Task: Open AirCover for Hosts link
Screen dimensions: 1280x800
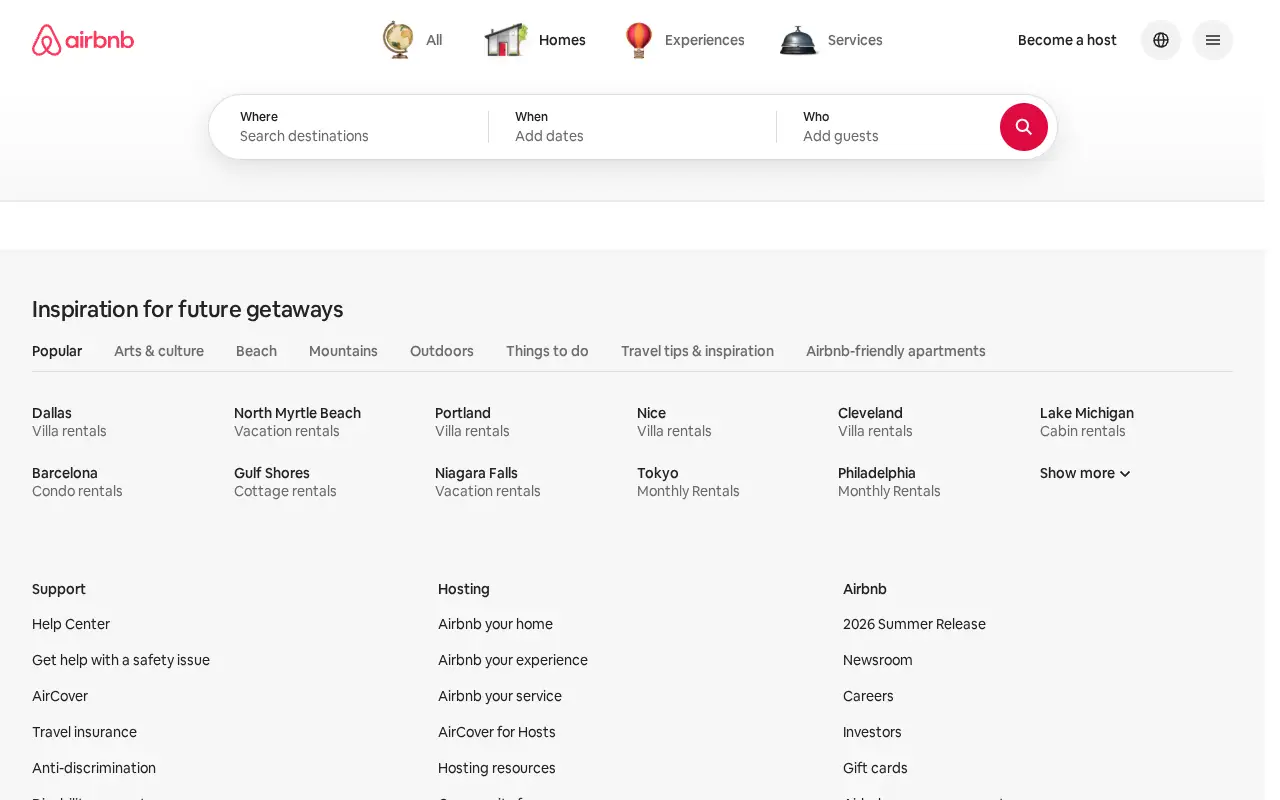Action: 497,732
